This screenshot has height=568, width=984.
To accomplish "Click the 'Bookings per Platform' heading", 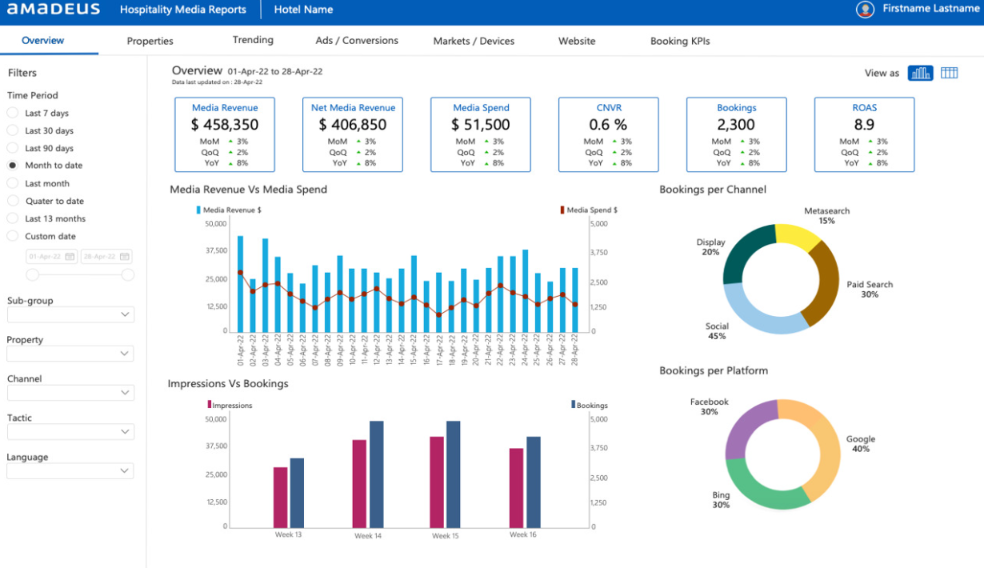I will (x=714, y=370).
